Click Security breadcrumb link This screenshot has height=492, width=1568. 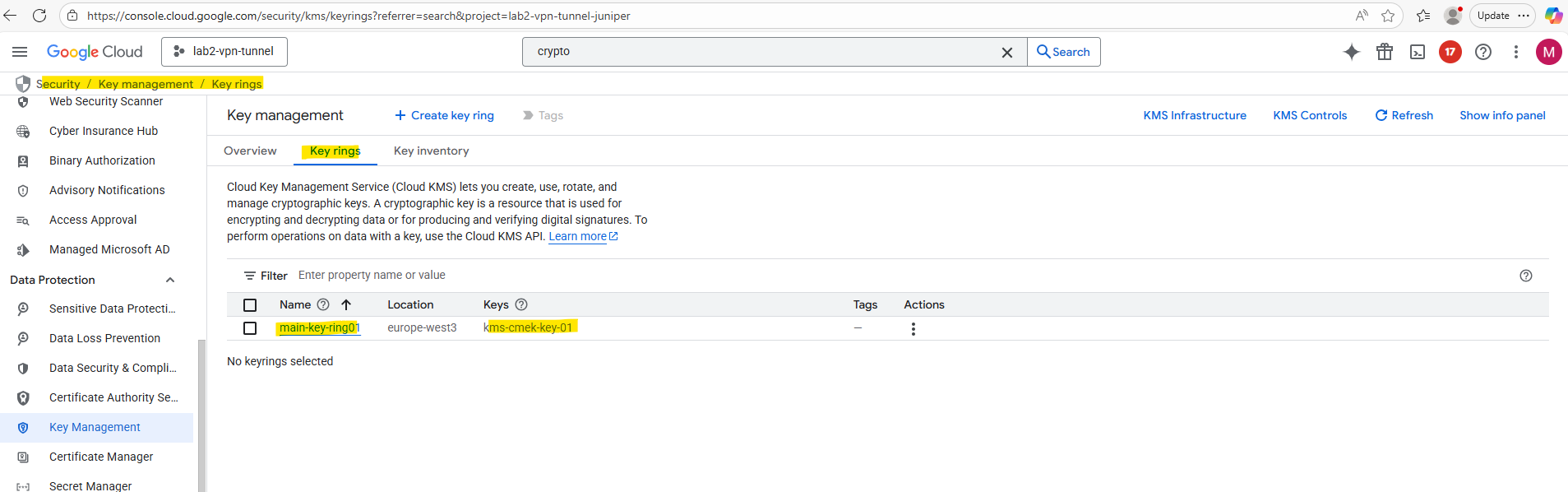click(x=58, y=84)
